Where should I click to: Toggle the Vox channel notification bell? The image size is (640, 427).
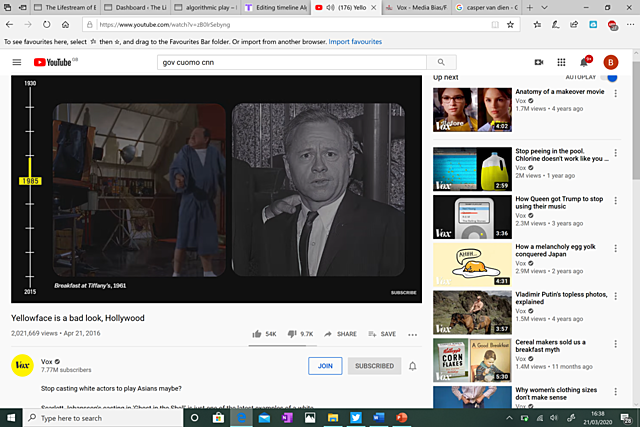click(413, 366)
